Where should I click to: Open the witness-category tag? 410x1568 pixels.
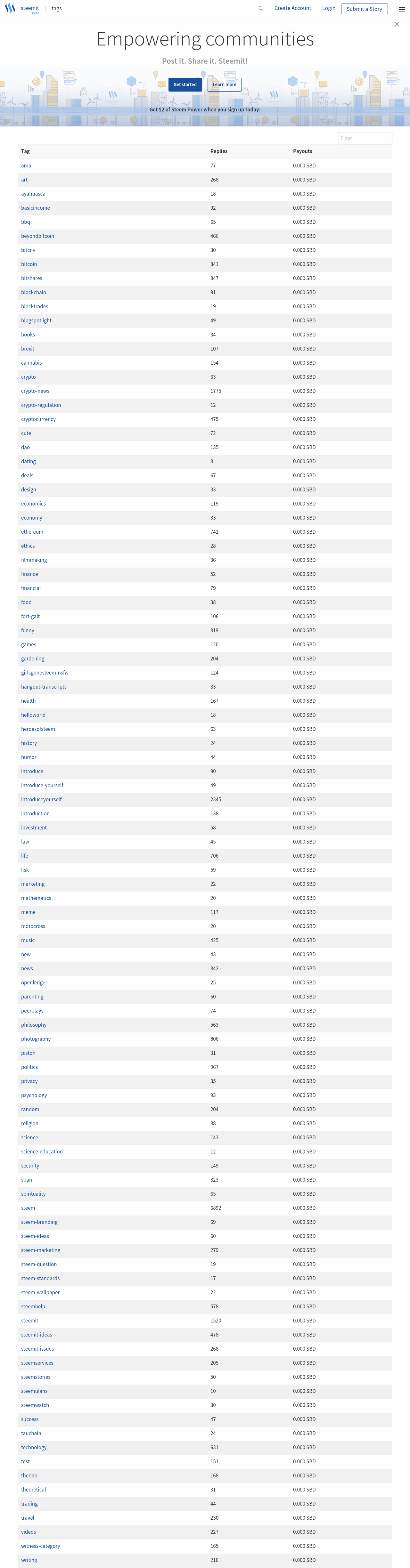(x=41, y=1546)
